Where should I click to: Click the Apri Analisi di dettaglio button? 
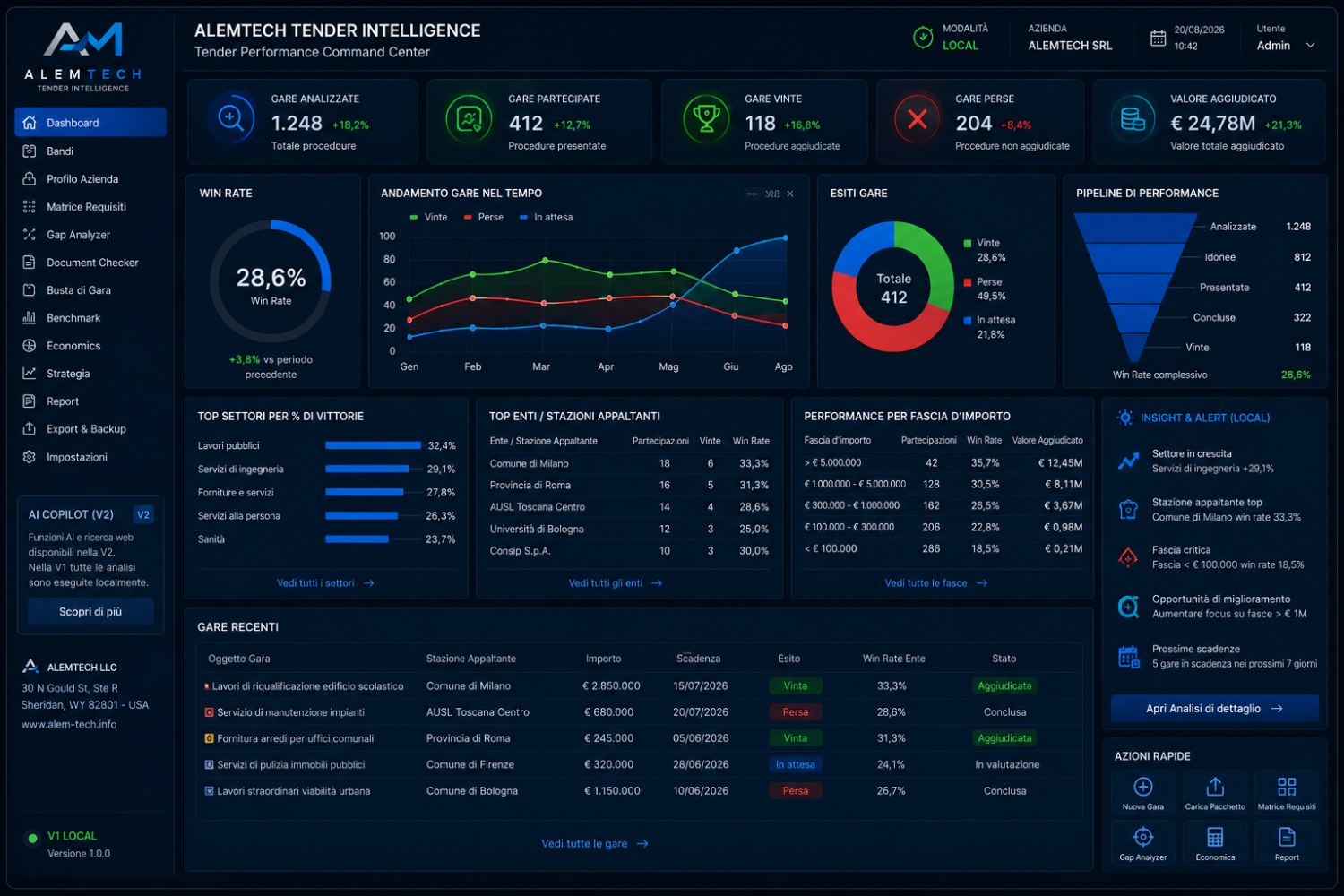[x=1215, y=708]
